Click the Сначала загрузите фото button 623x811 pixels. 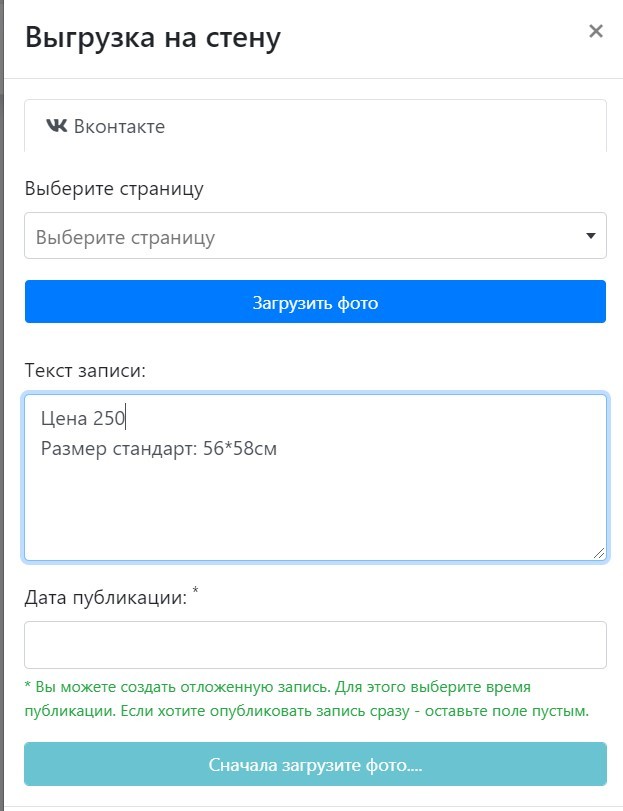tap(315, 766)
